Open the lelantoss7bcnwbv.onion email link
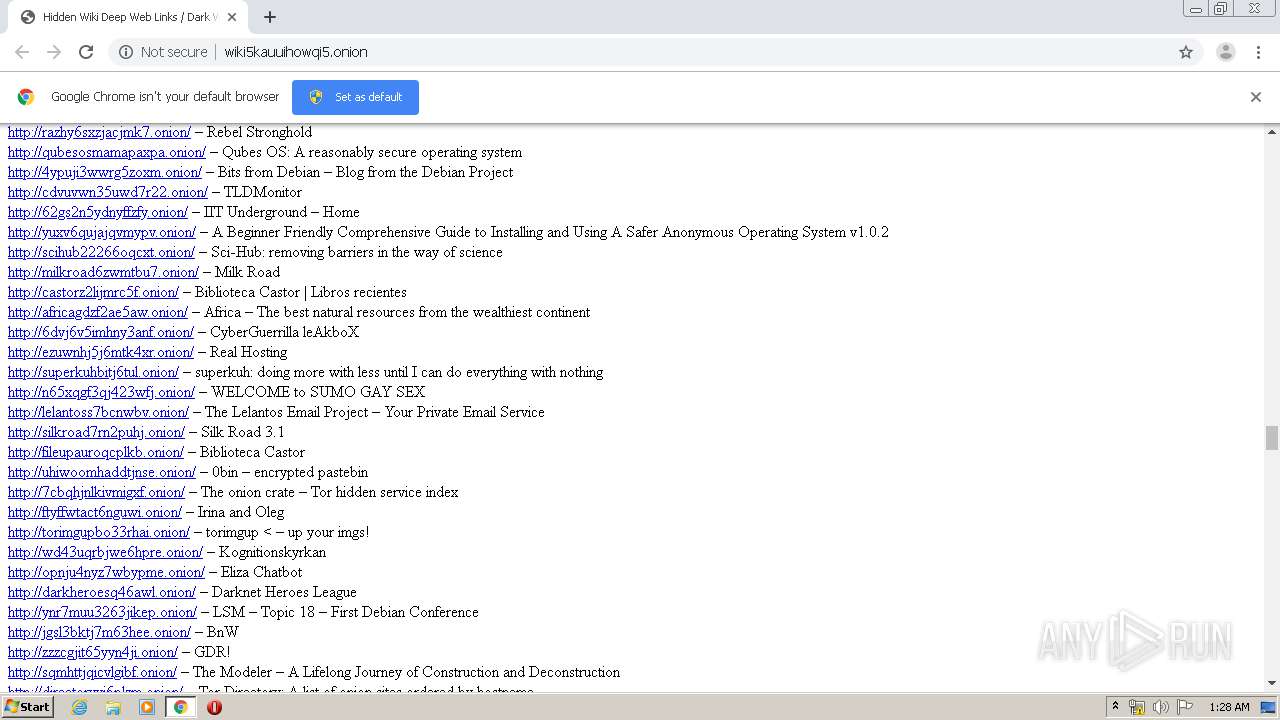This screenshot has height=720, width=1280. coord(98,412)
